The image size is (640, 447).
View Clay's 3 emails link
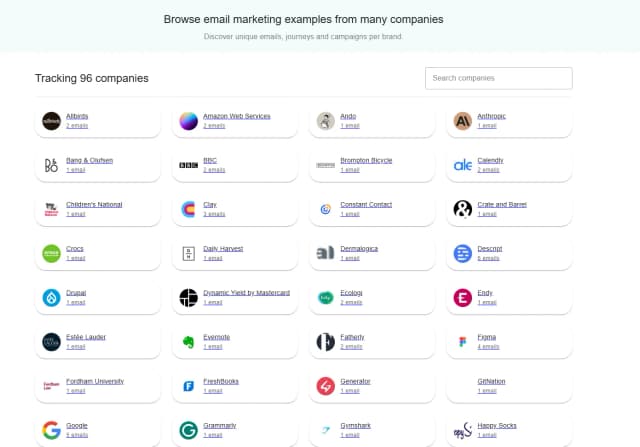(214, 214)
